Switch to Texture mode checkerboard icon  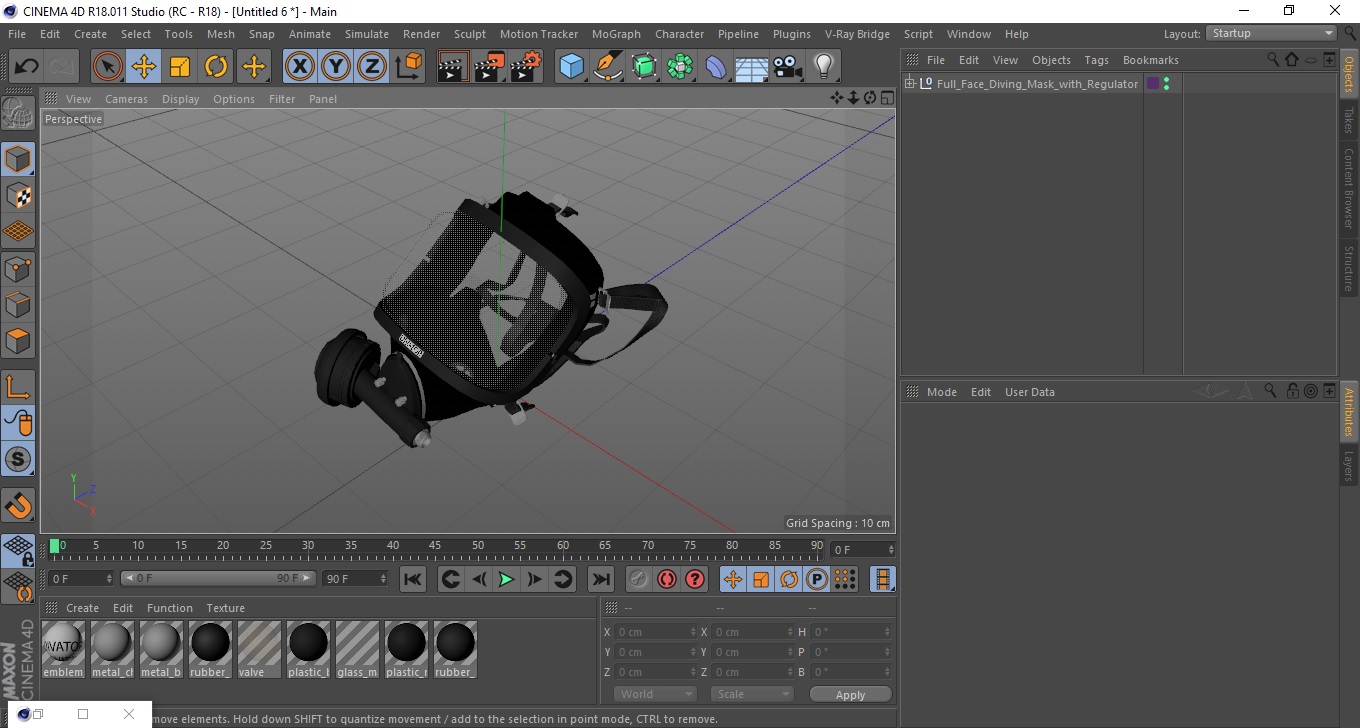(x=18, y=196)
